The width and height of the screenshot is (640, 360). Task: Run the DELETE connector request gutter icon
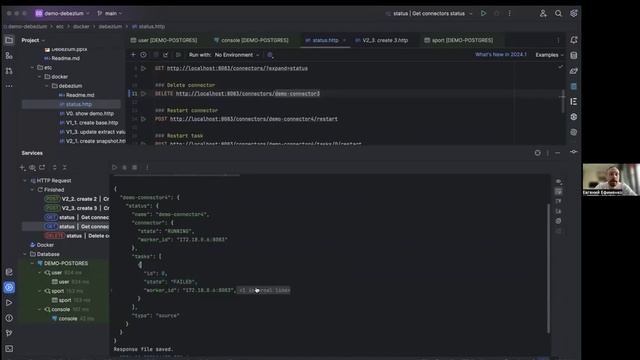(143, 93)
